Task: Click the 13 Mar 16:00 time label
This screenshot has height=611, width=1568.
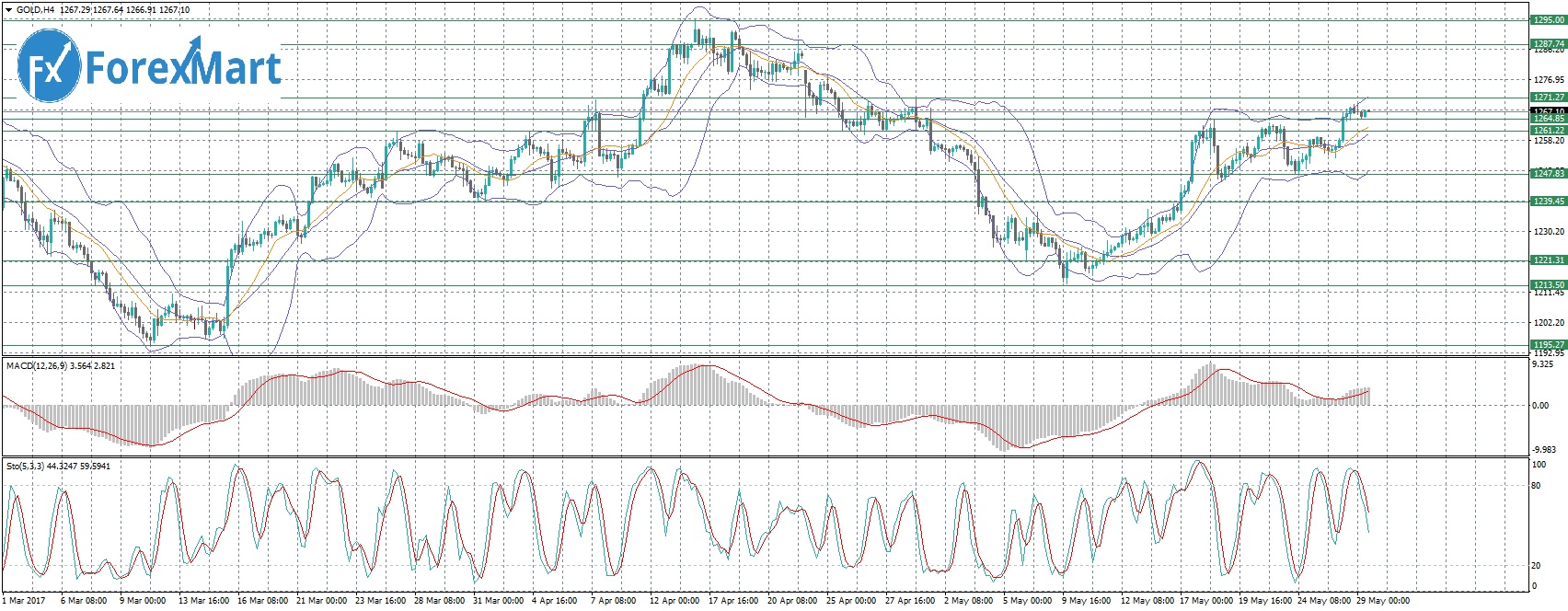Action: 203,601
